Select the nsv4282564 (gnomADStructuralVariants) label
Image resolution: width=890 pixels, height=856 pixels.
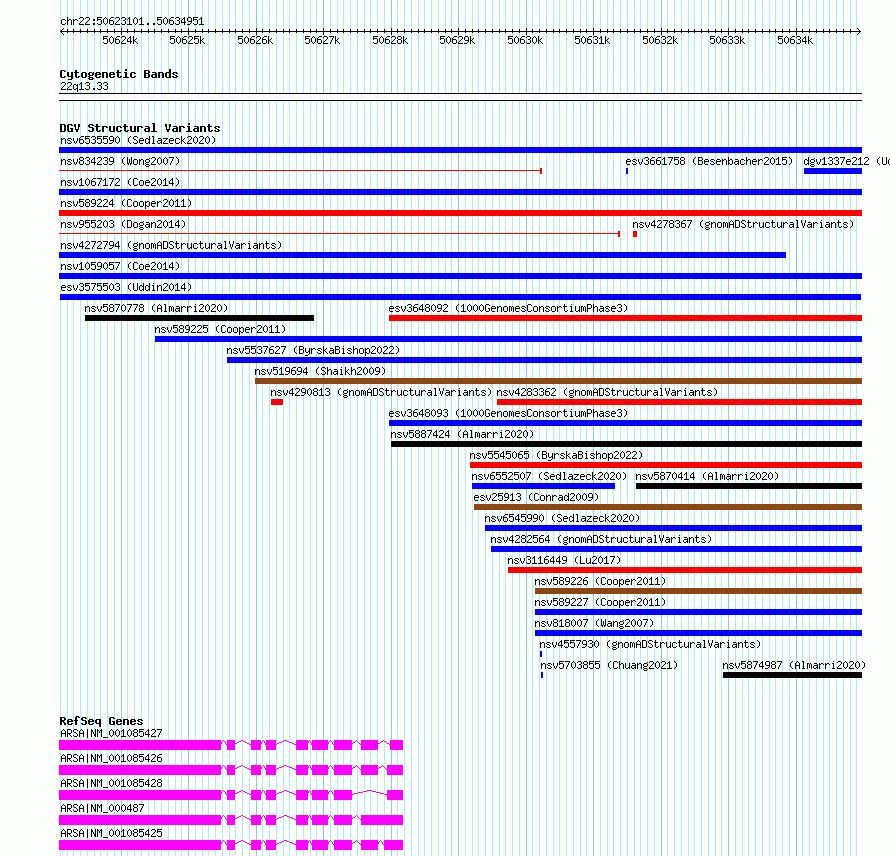click(x=601, y=539)
